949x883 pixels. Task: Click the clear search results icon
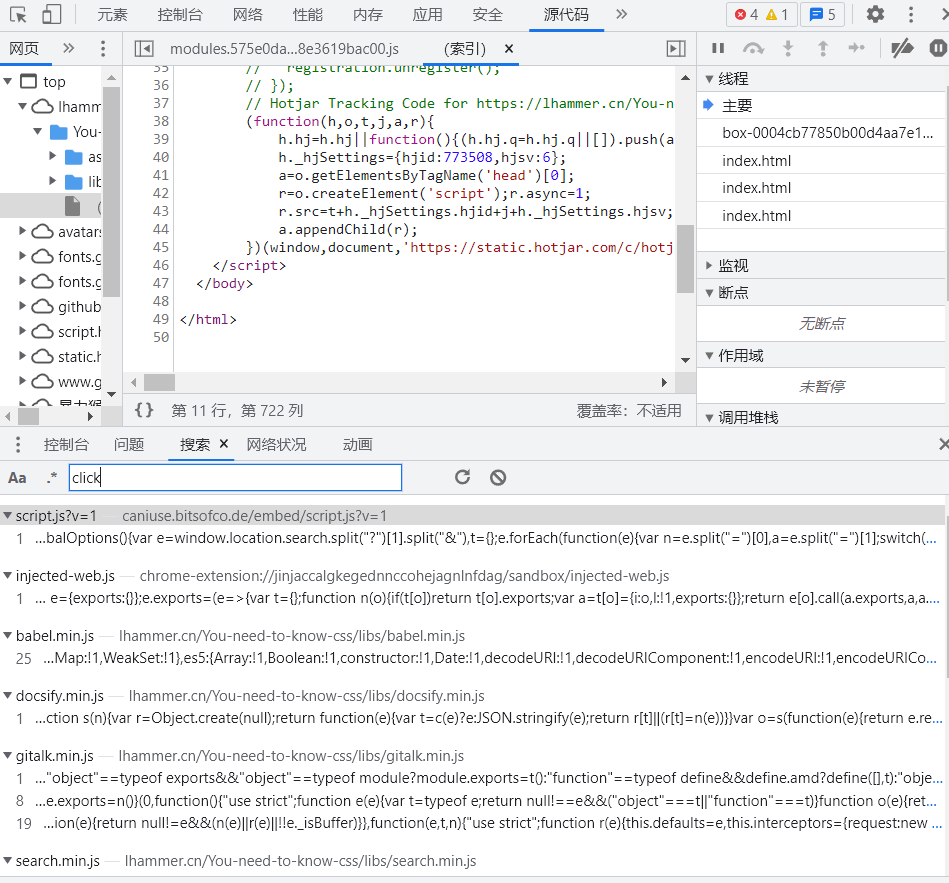coord(498,477)
